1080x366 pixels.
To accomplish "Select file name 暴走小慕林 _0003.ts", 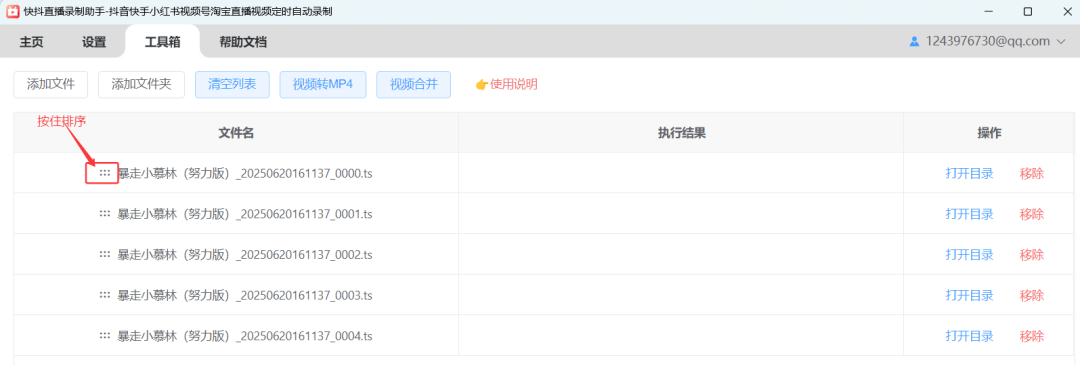I will pos(245,296).
